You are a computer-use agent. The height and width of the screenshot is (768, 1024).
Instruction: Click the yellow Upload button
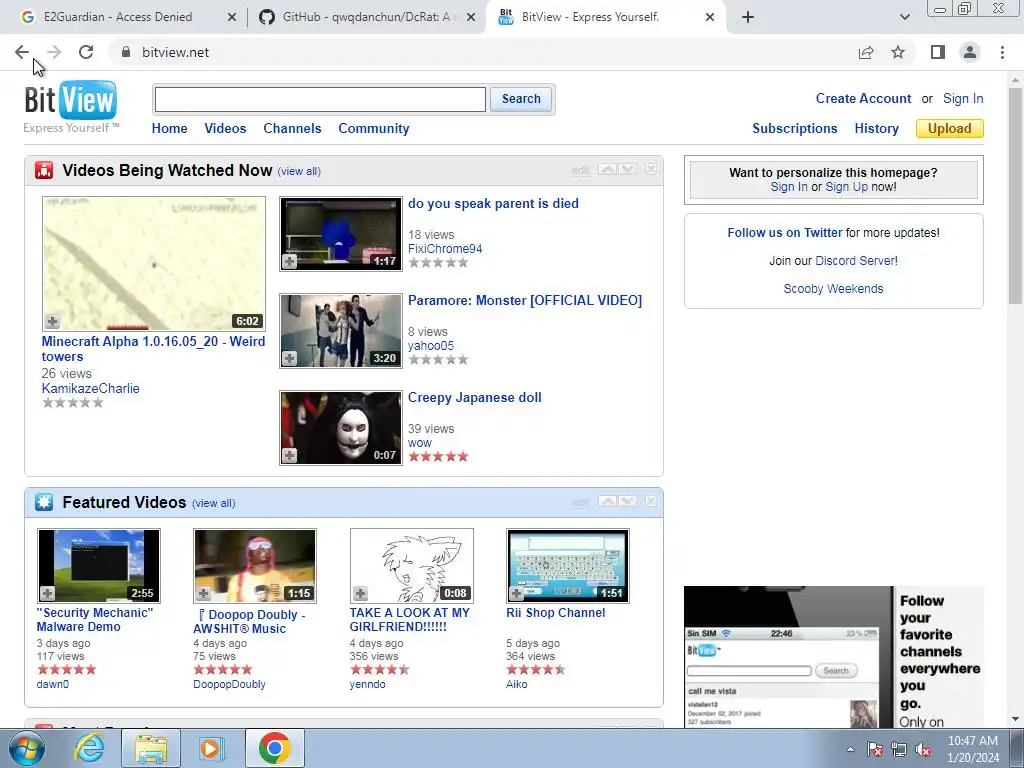click(x=950, y=129)
